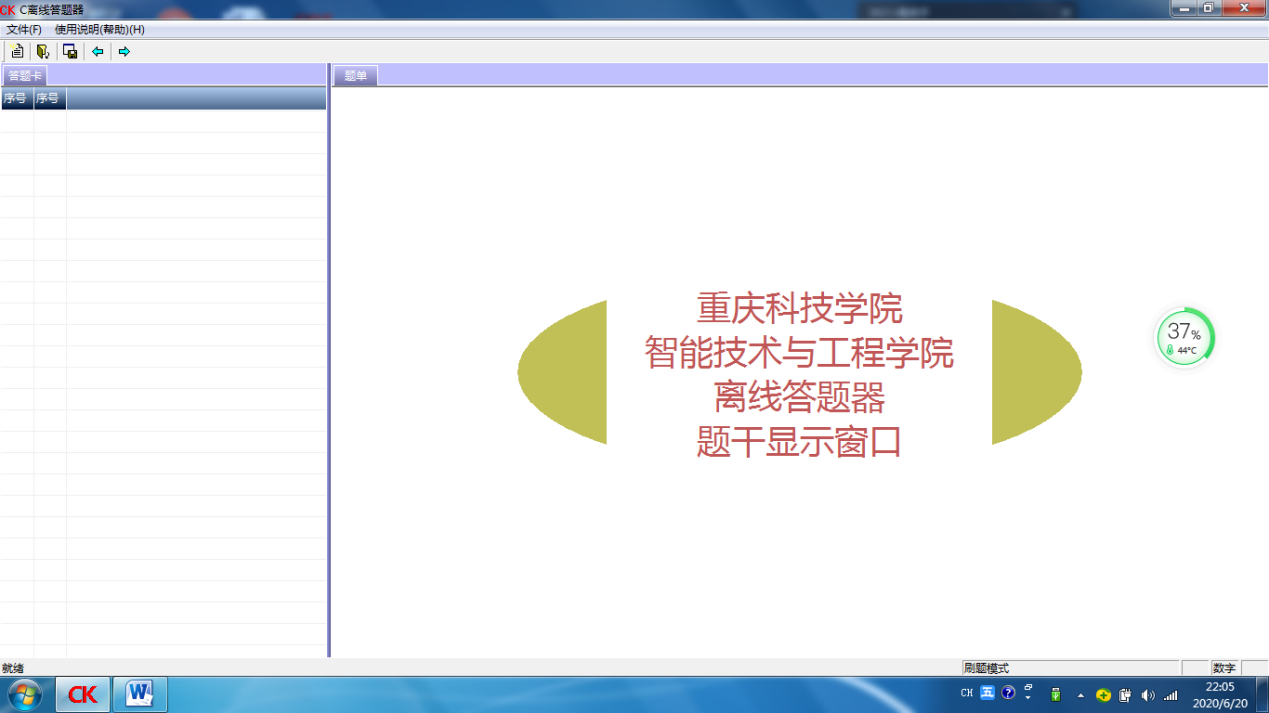
Task: Click the second 序号 column header
Action: 49,98
